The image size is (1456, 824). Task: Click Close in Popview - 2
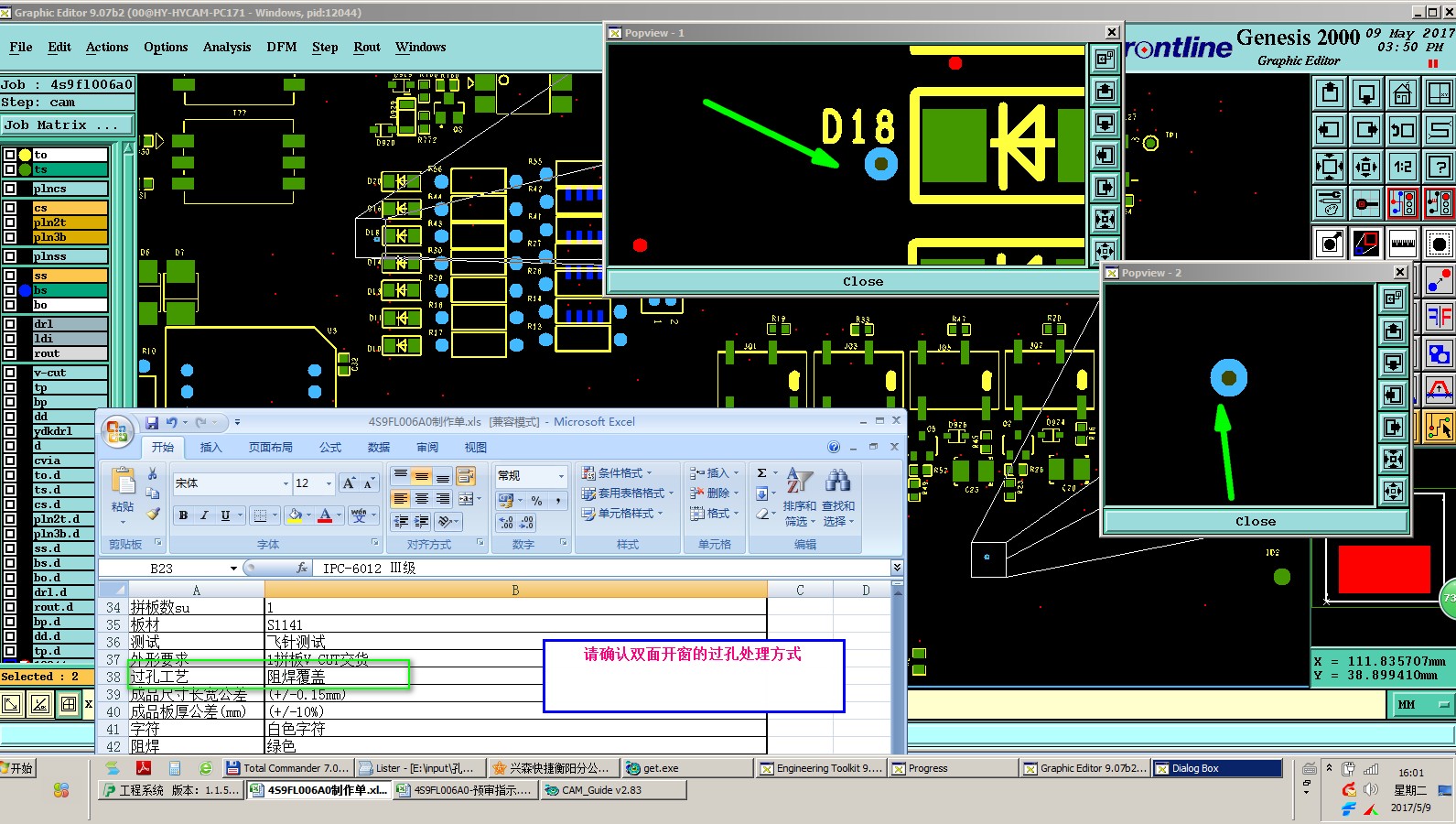point(1256,521)
